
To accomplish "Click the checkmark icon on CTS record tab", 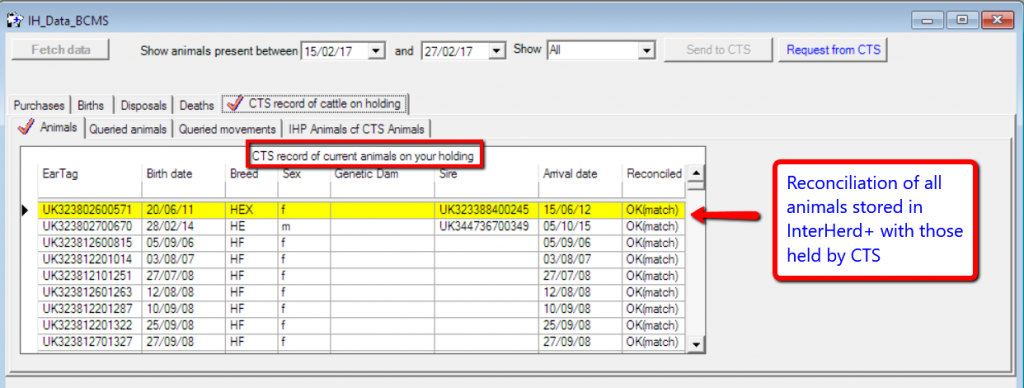I will [x=235, y=103].
